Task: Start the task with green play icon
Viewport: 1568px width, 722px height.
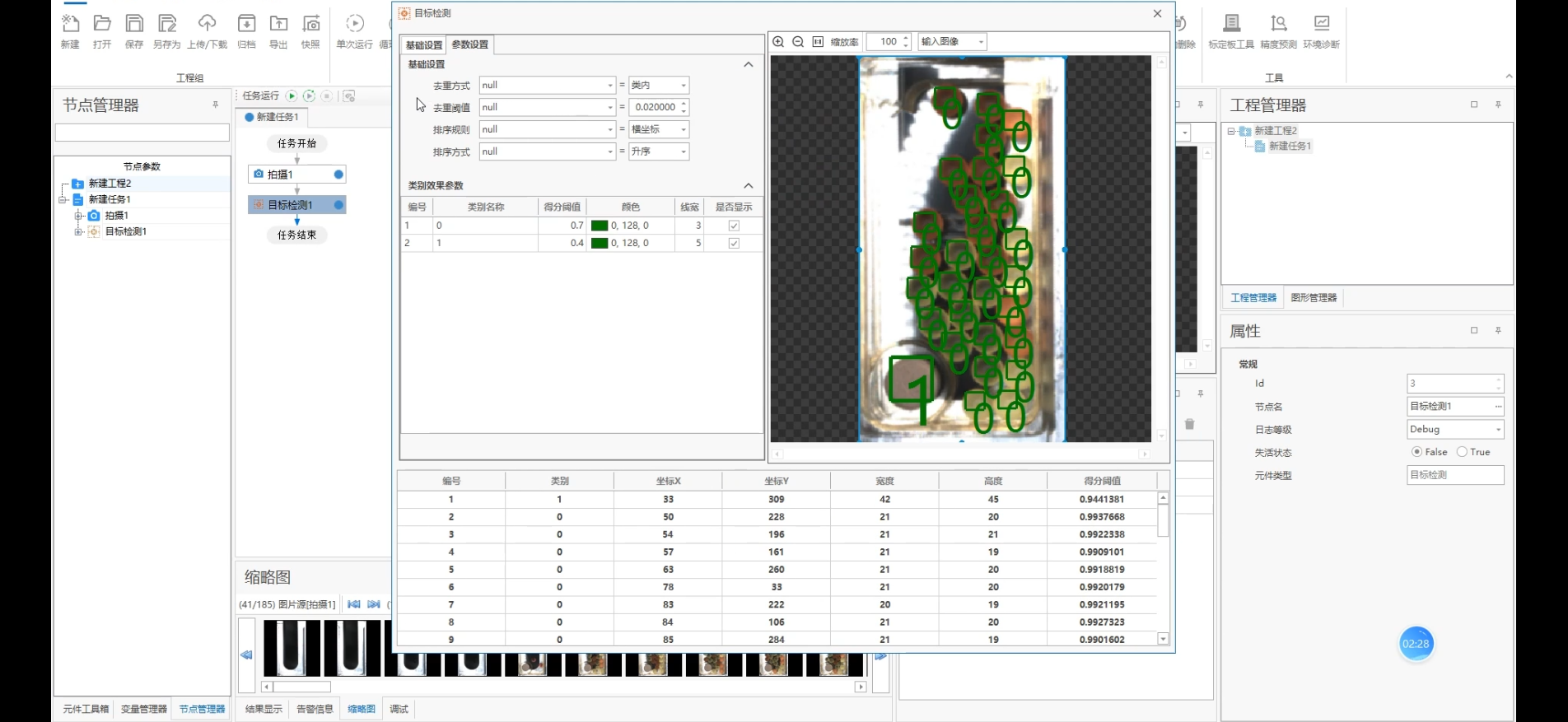Action: [292, 96]
